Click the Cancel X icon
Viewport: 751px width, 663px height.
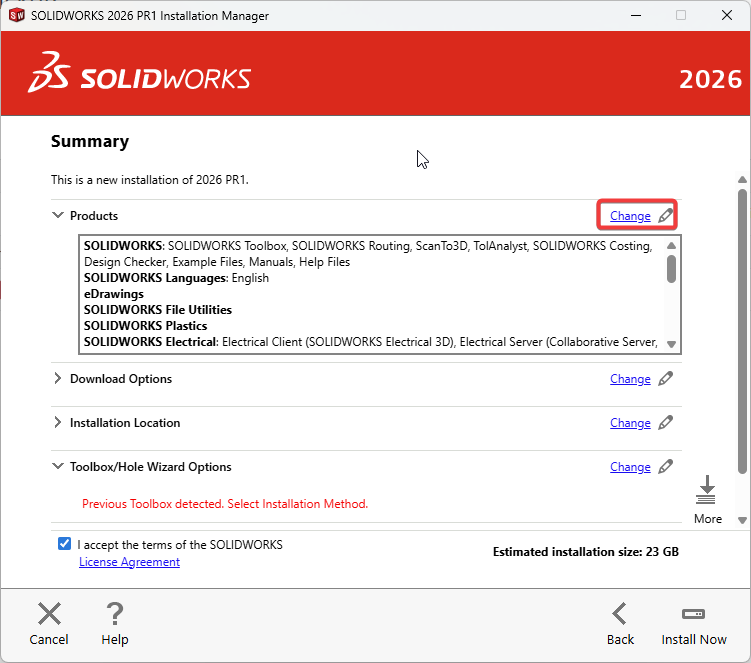click(x=49, y=614)
